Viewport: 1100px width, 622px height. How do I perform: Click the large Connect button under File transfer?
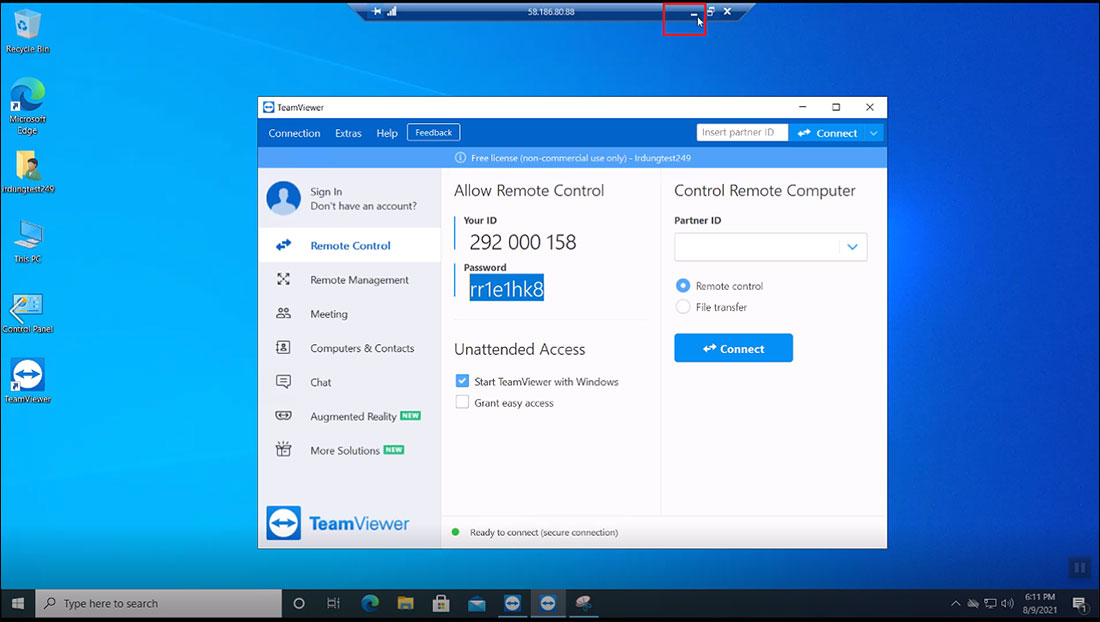(x=733, y=348)
